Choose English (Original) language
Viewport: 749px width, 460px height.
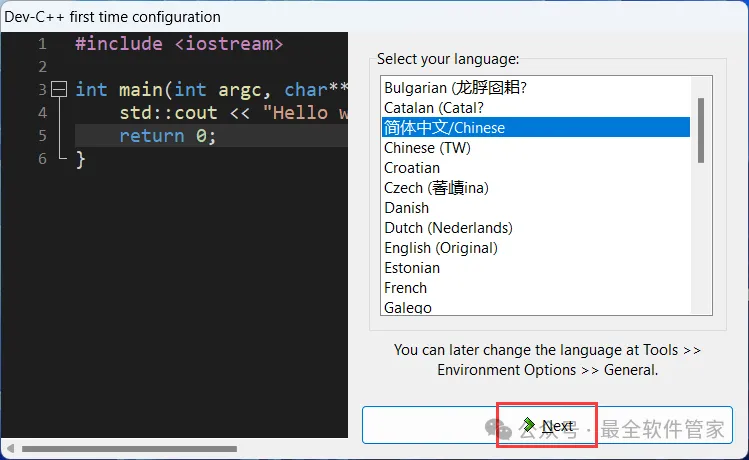(535, 248)
